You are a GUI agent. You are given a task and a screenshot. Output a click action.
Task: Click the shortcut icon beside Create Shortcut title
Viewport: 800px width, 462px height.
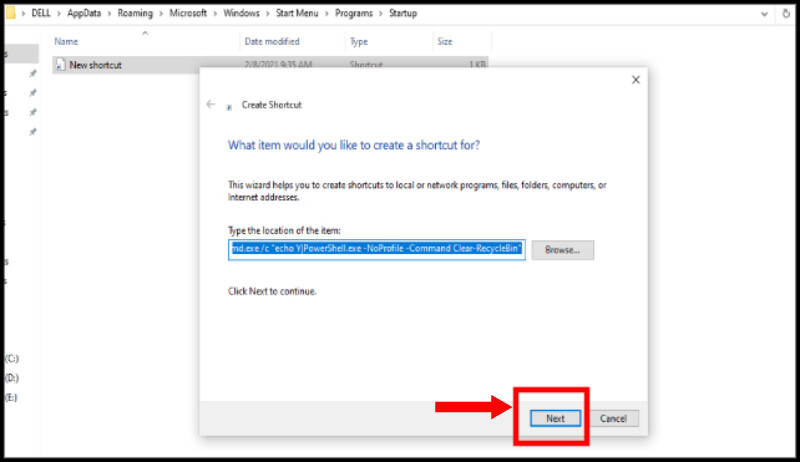pyautogui.click(x=229, y=107)
